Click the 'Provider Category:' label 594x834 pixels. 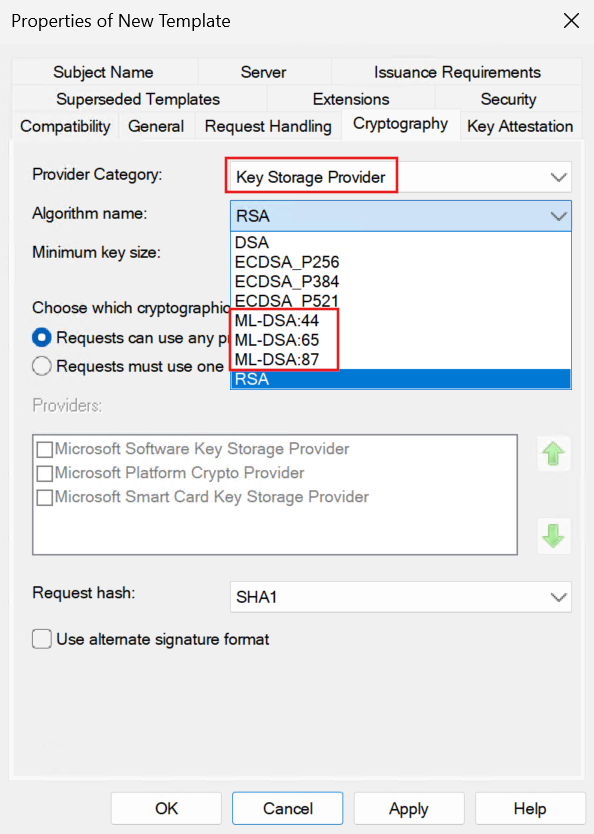(x=97, y=174)
